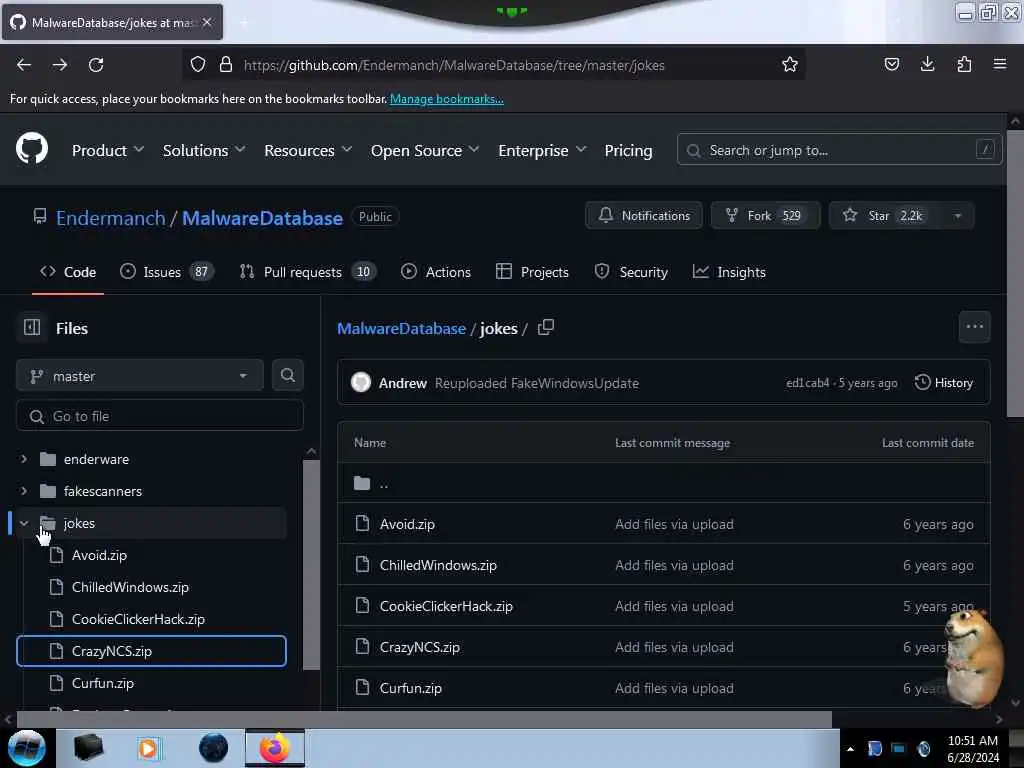Go back using the browser back arrow
This screenshot has width=1024, height=768.
coord(24,65)
